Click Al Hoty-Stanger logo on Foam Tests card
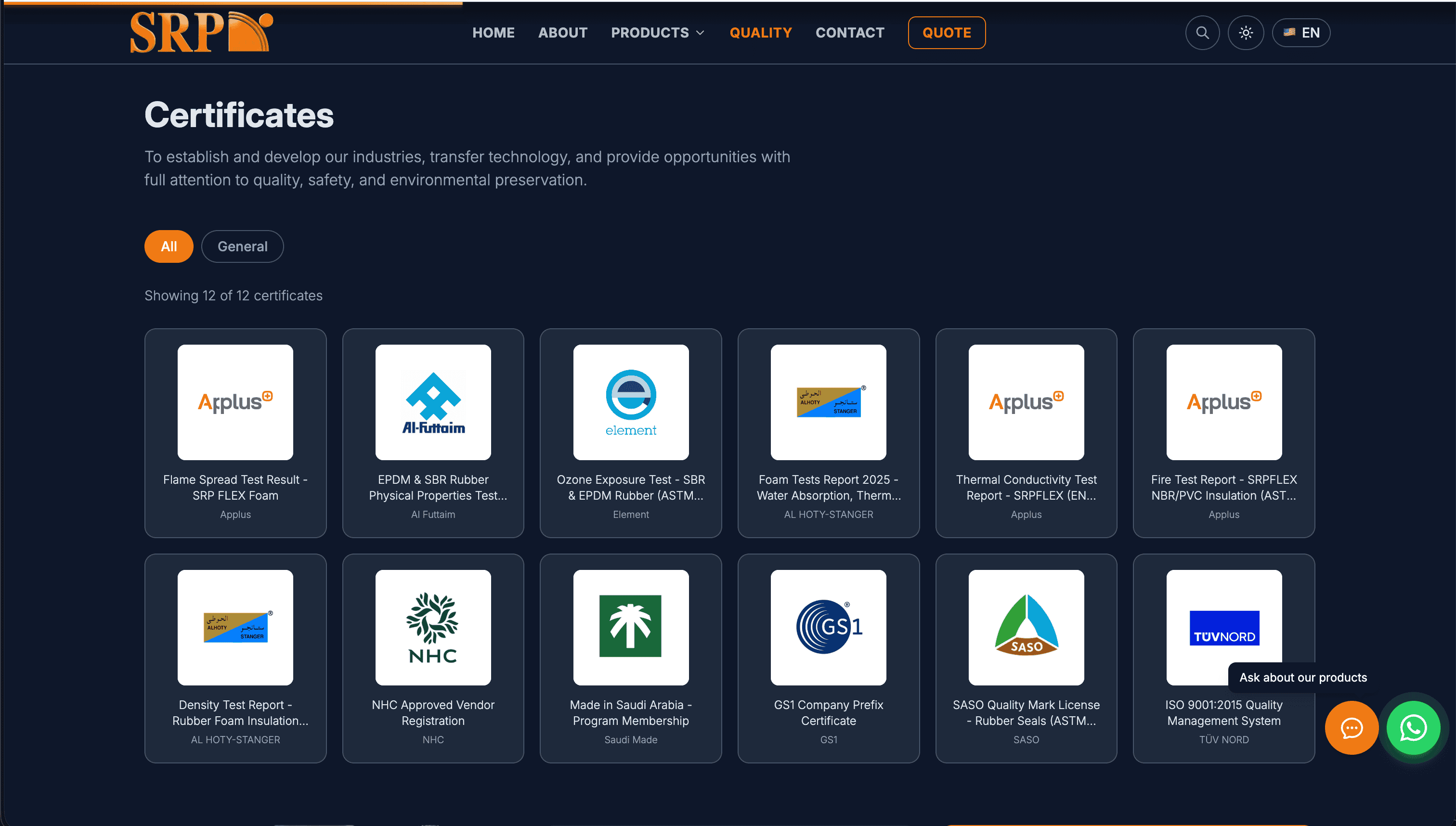This screenshot has height=826, width=1456. click(x=829, y=402)
